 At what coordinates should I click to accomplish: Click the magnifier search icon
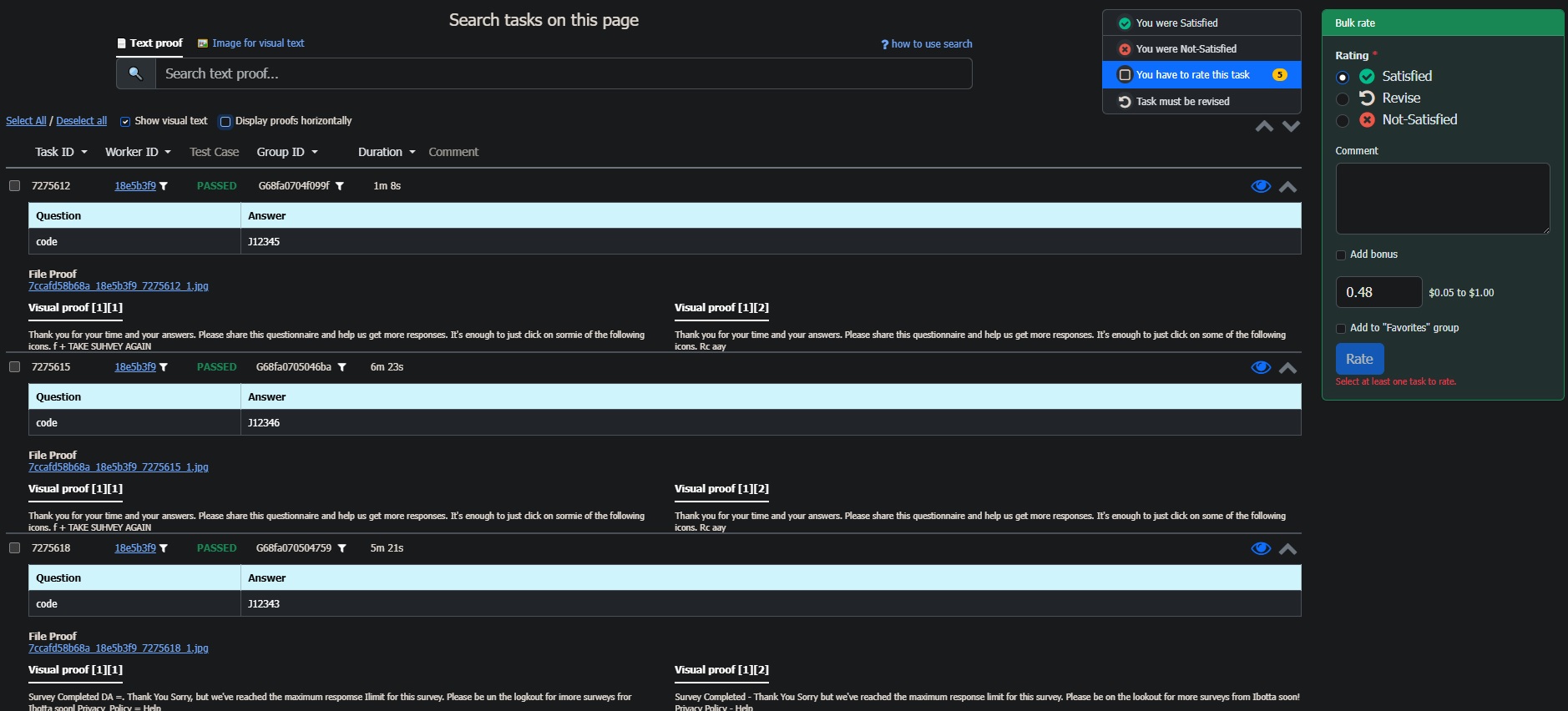(135, 73)
